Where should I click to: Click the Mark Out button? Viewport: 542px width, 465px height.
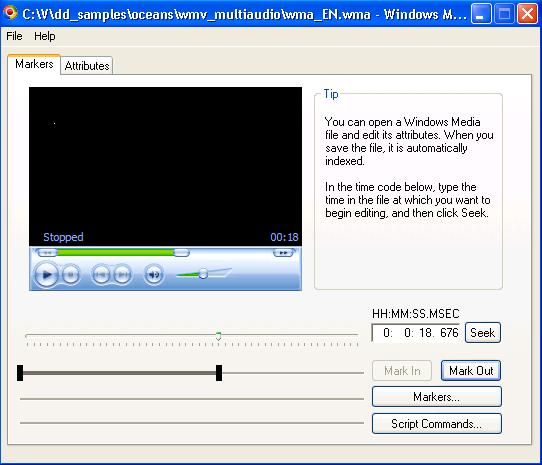tap(471, 371)
